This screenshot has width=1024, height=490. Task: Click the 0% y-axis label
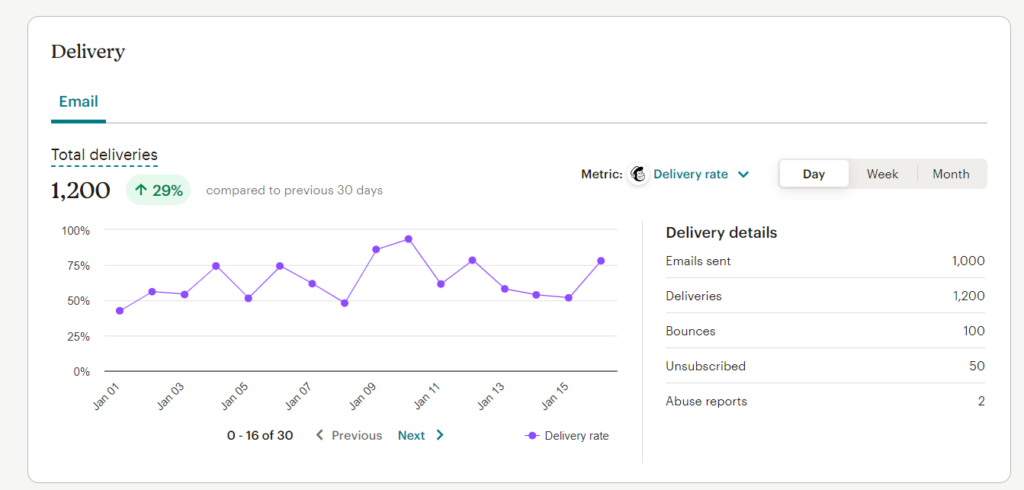click(81, 371)
